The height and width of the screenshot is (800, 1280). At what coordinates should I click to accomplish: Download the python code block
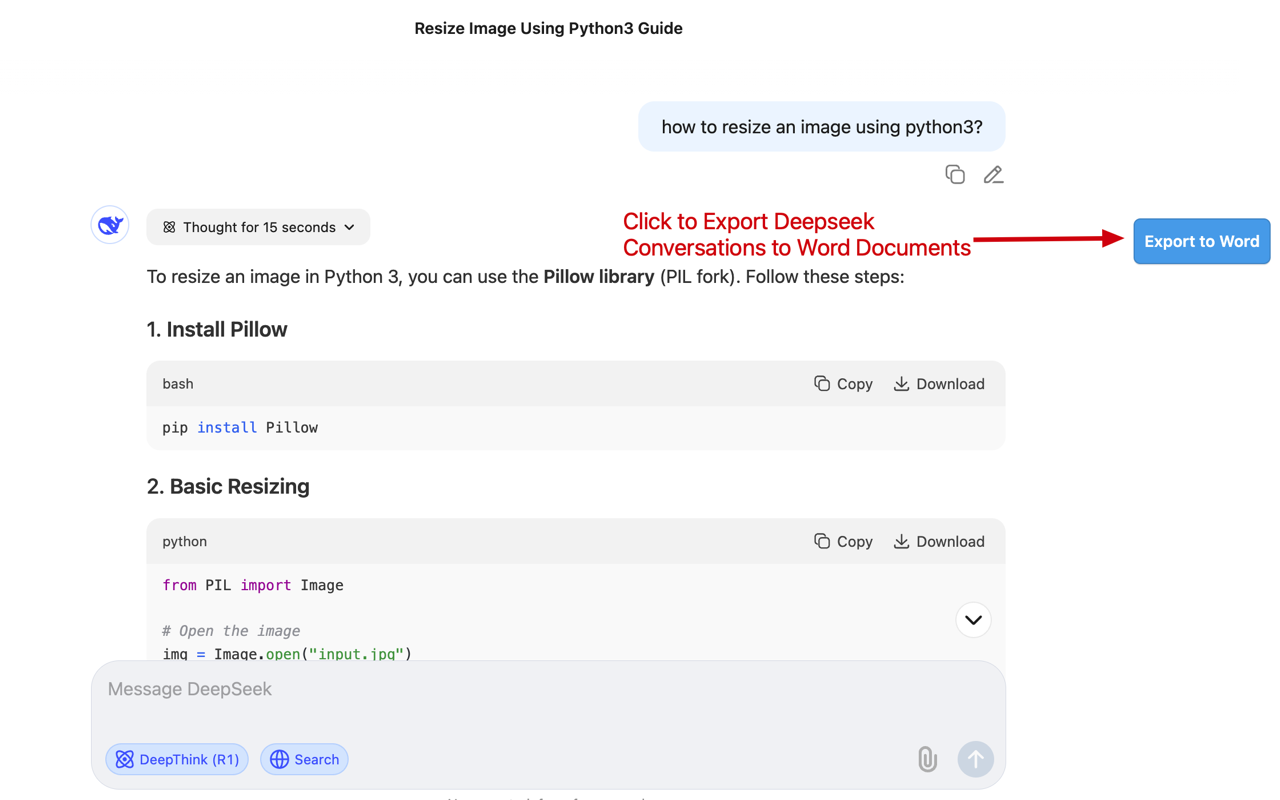[939, 541]
